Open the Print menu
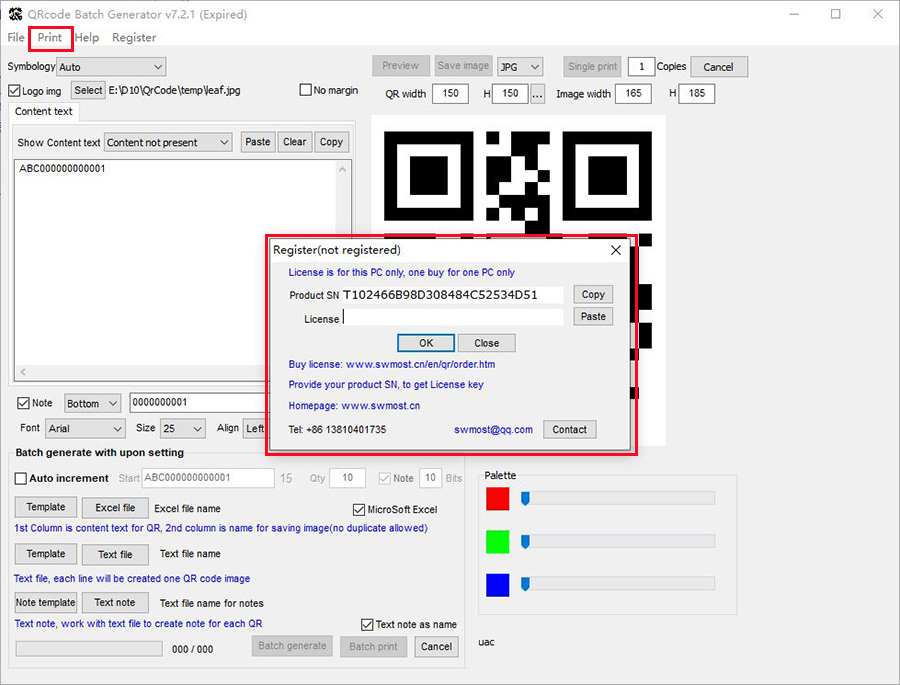This screenshot has width=900, height=685. [50, 37]
